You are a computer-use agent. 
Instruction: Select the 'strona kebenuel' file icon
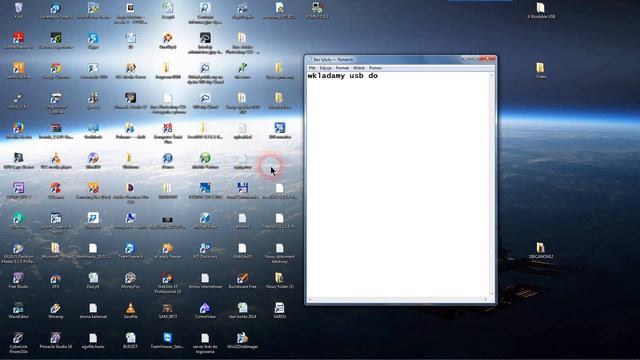pos(93,311)
